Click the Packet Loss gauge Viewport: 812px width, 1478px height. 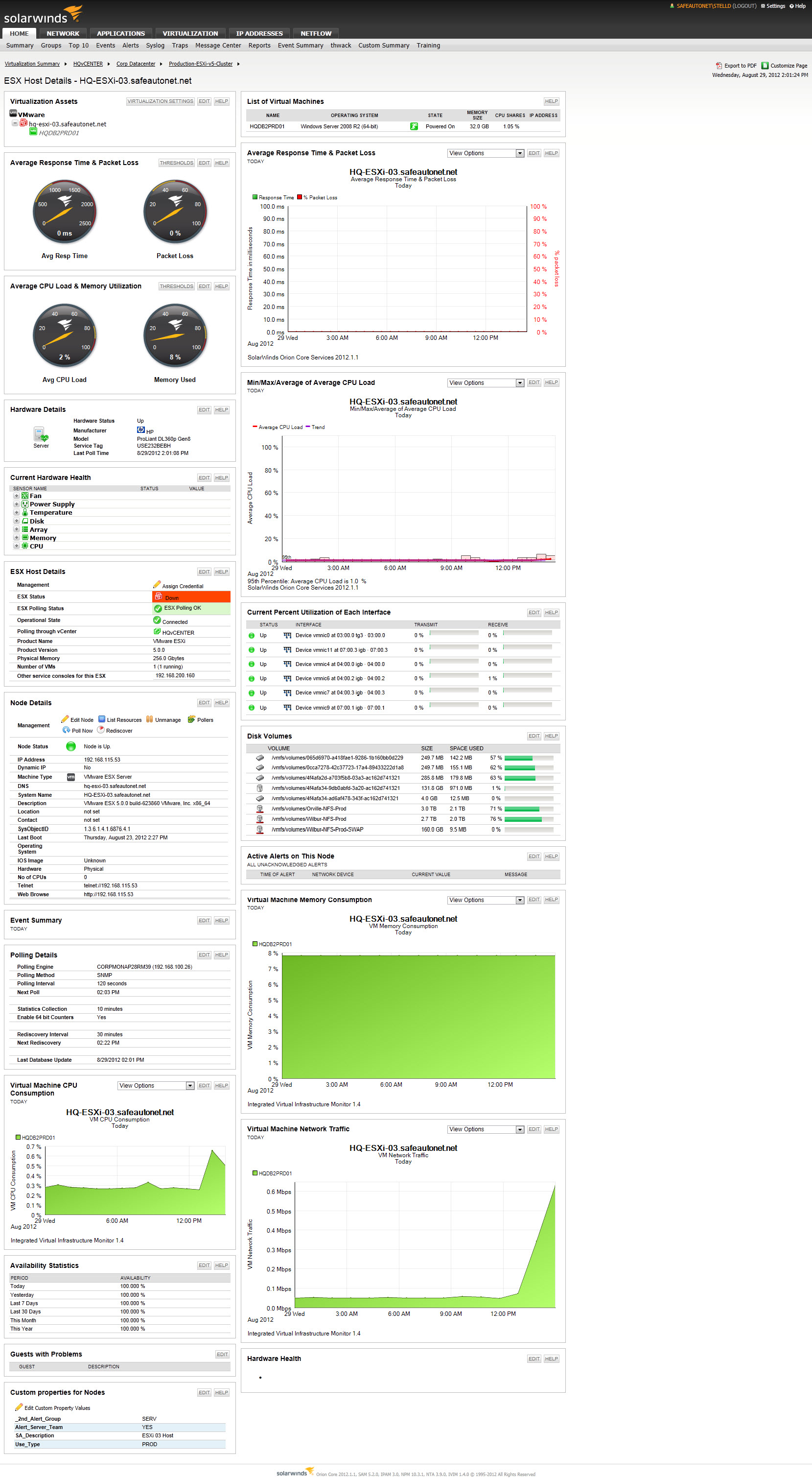point(175,212)
